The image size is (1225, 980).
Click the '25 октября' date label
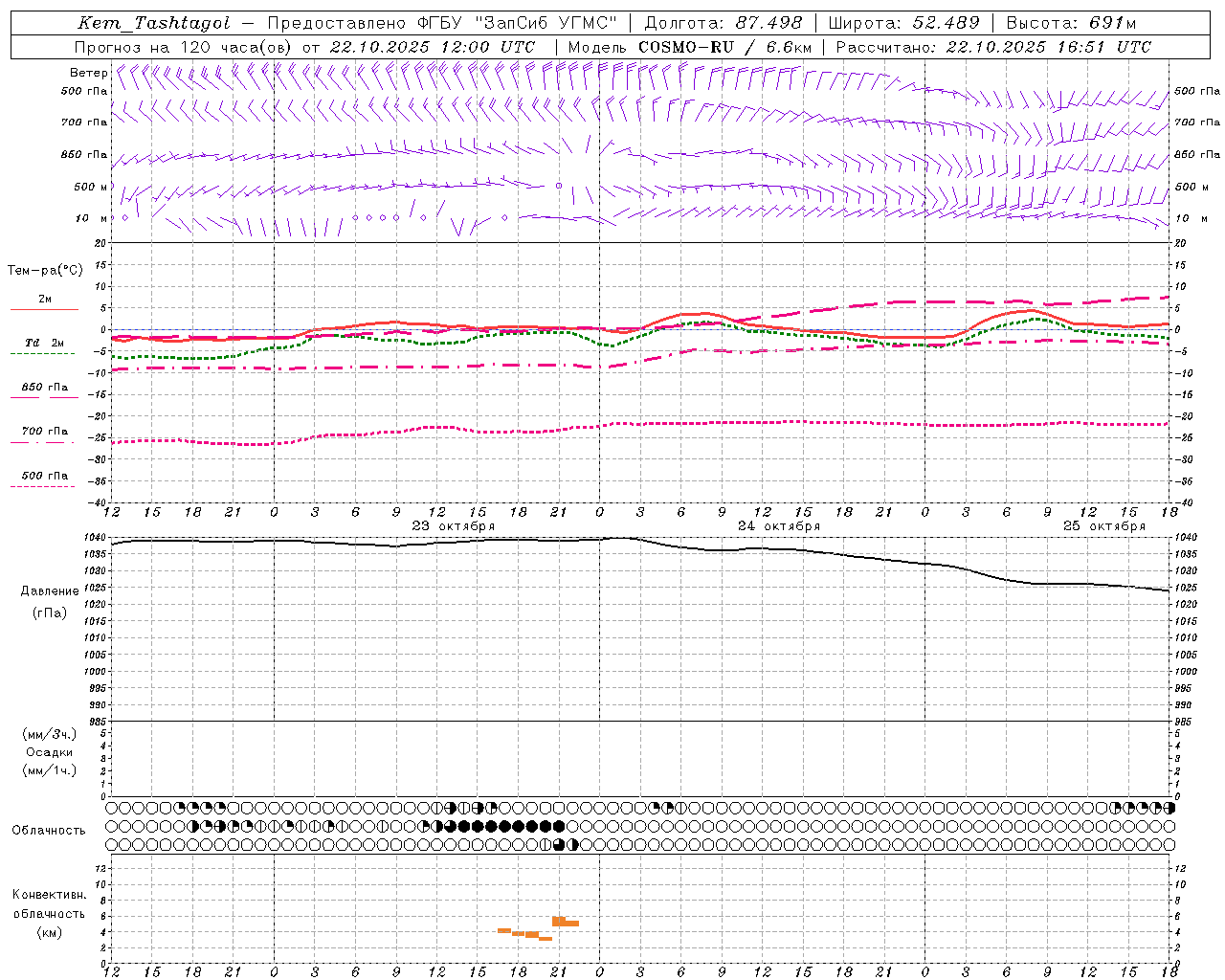[1104, 526]
